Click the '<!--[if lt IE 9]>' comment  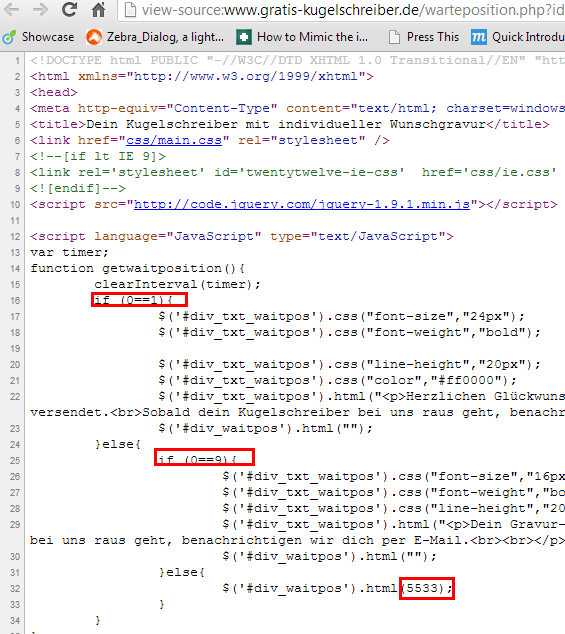pos(98,156)
